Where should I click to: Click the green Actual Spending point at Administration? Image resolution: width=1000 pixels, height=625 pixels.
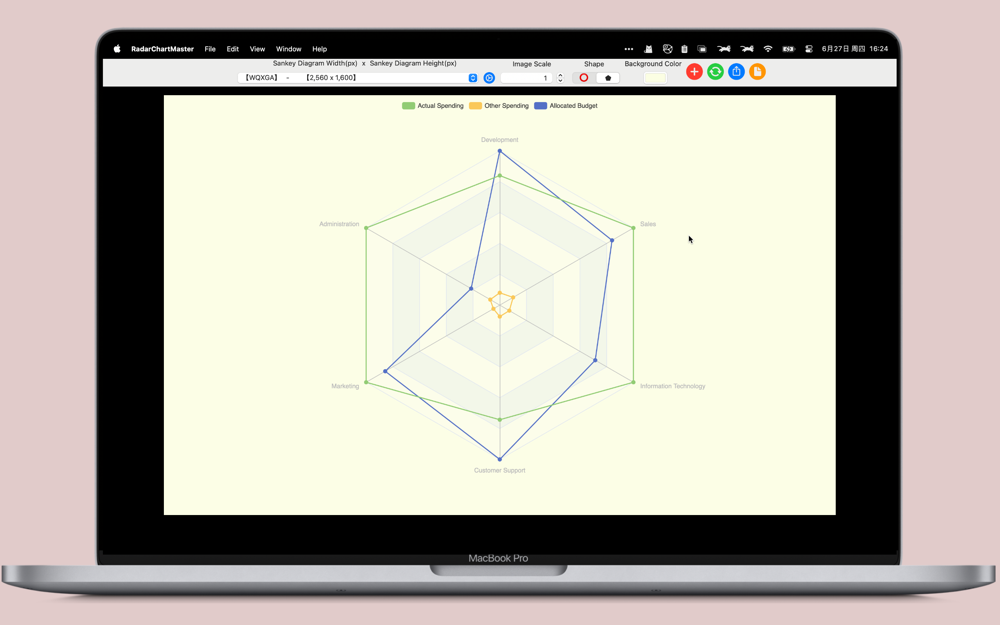366,228
